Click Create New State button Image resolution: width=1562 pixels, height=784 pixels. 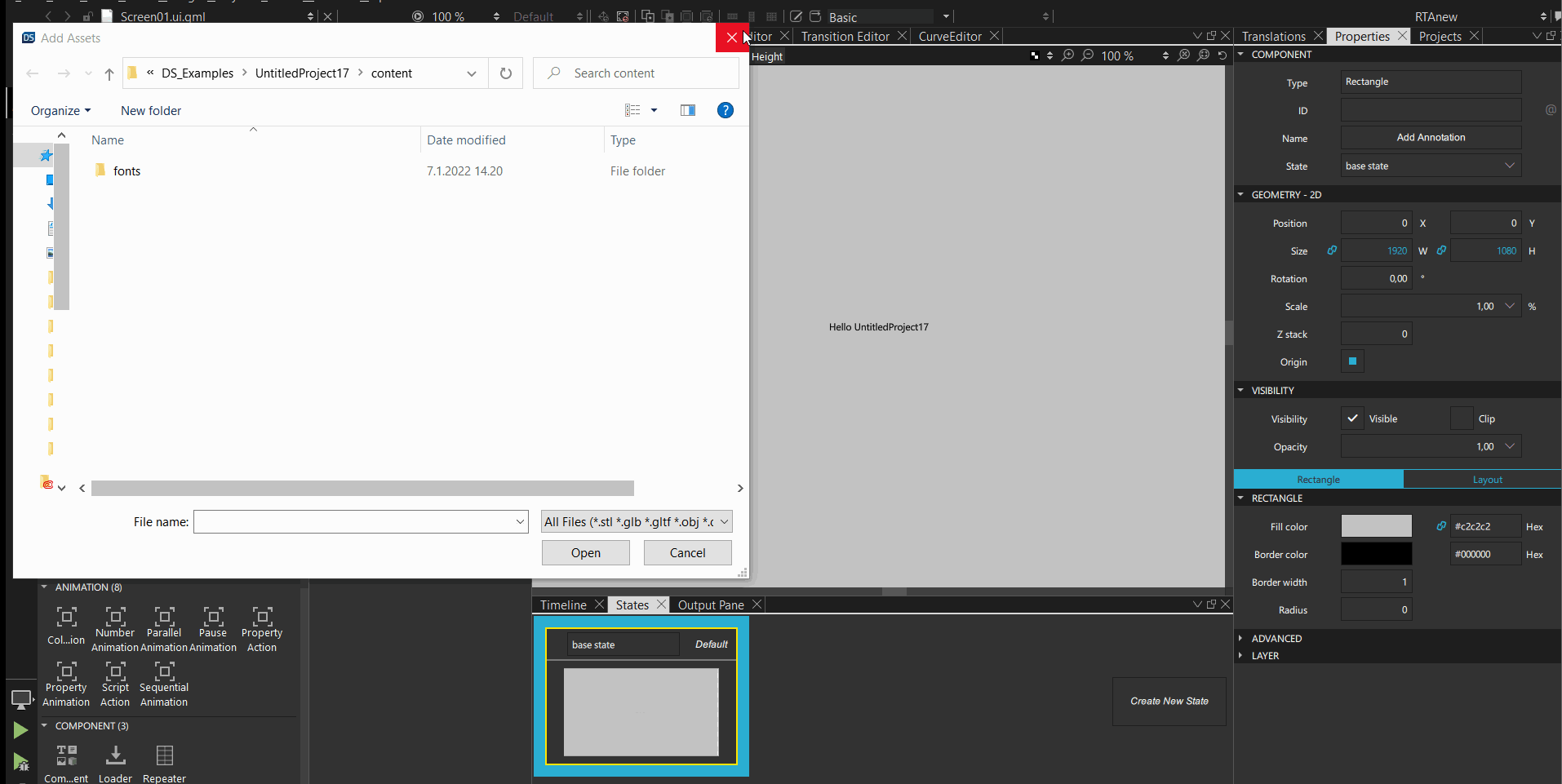point(1169,702)
